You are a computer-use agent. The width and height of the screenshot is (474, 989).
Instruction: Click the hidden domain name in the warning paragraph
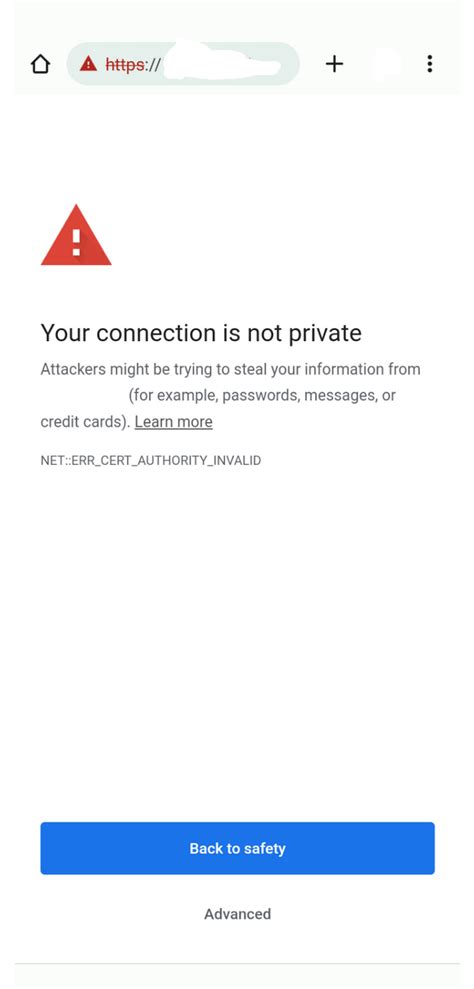tap(83, 395)
